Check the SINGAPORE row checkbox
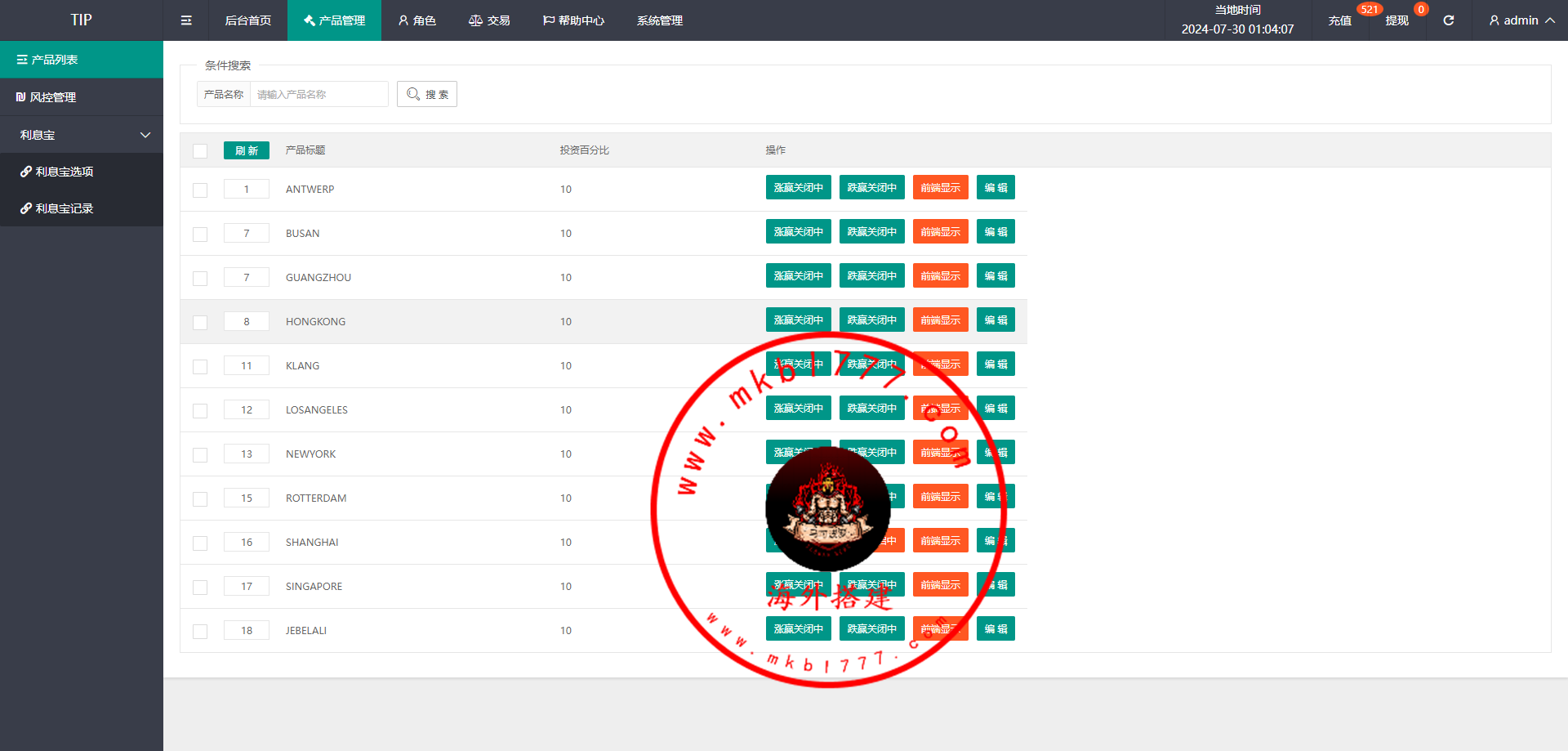Screen dimensions: 1568x751 200,588
